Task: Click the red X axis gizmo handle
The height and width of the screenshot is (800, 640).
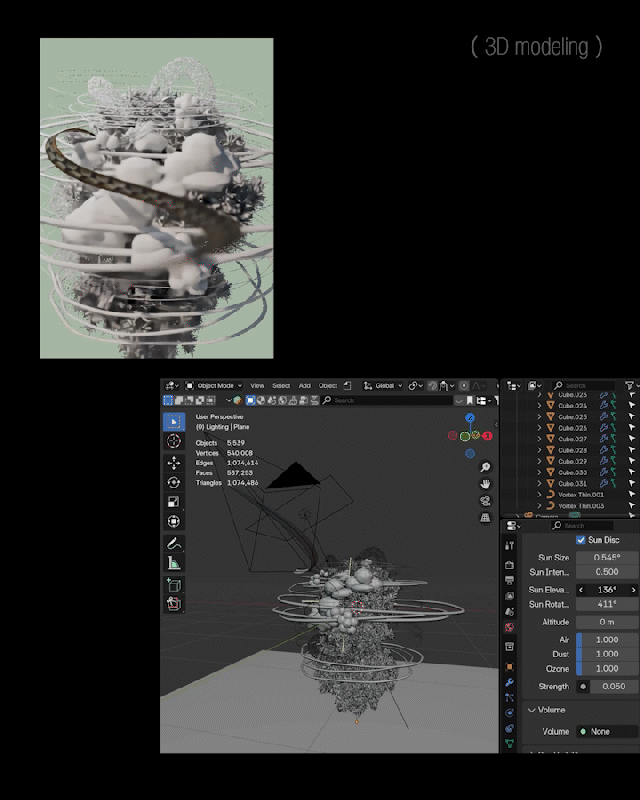Action: [487, 436]
